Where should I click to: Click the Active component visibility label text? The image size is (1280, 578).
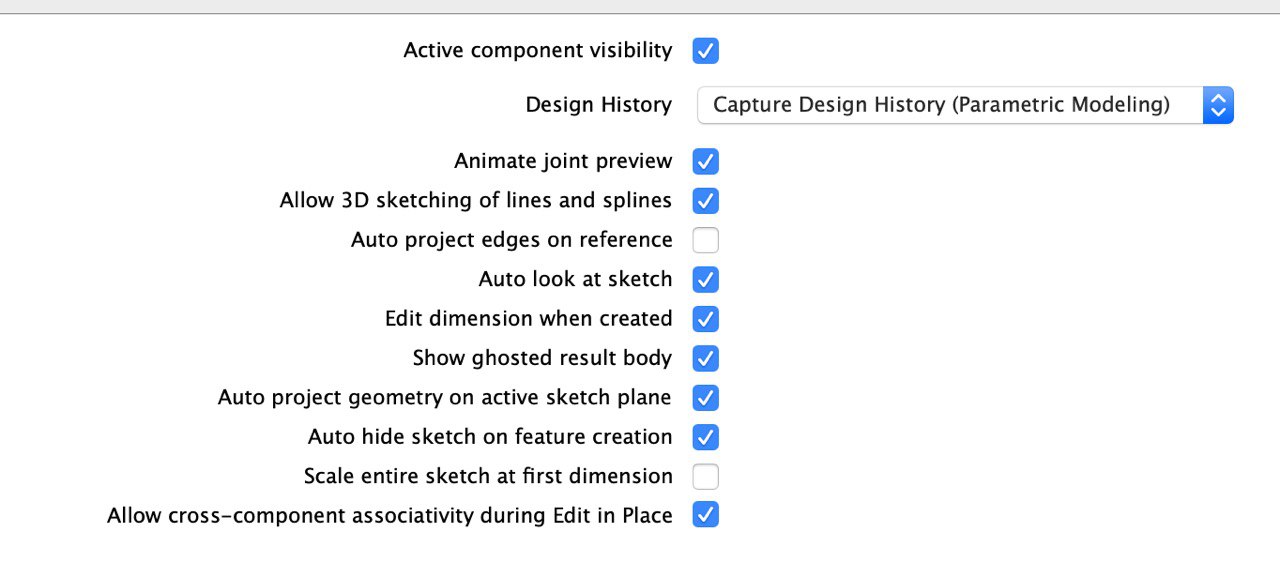tap(538, 50)
